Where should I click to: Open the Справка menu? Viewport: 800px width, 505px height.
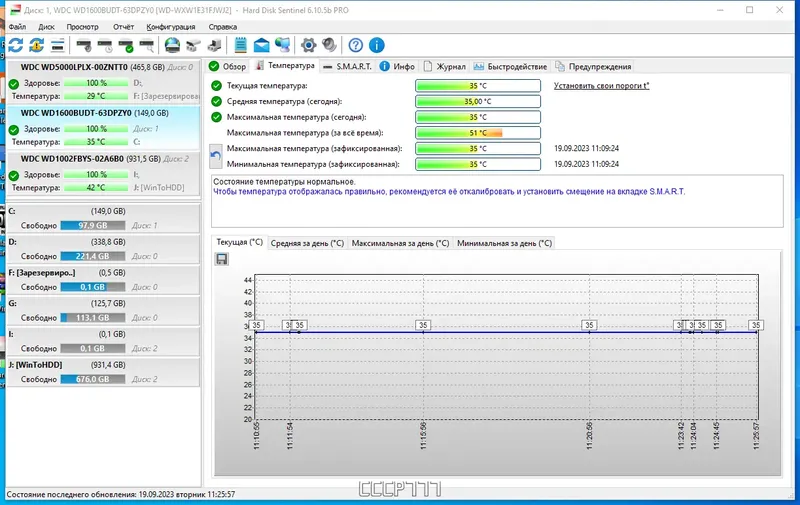[223, 27]
